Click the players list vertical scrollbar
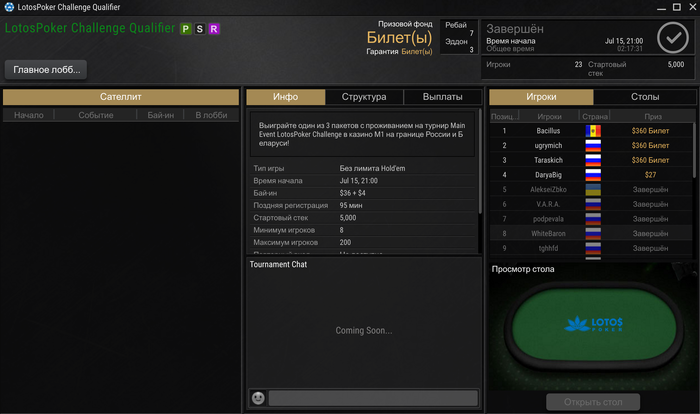 tap(694, 151)
